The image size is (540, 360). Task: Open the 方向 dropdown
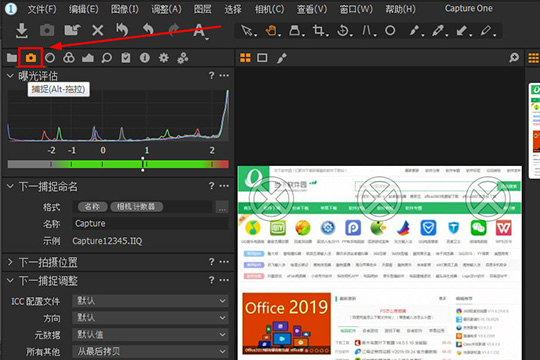tap(150, 317)
